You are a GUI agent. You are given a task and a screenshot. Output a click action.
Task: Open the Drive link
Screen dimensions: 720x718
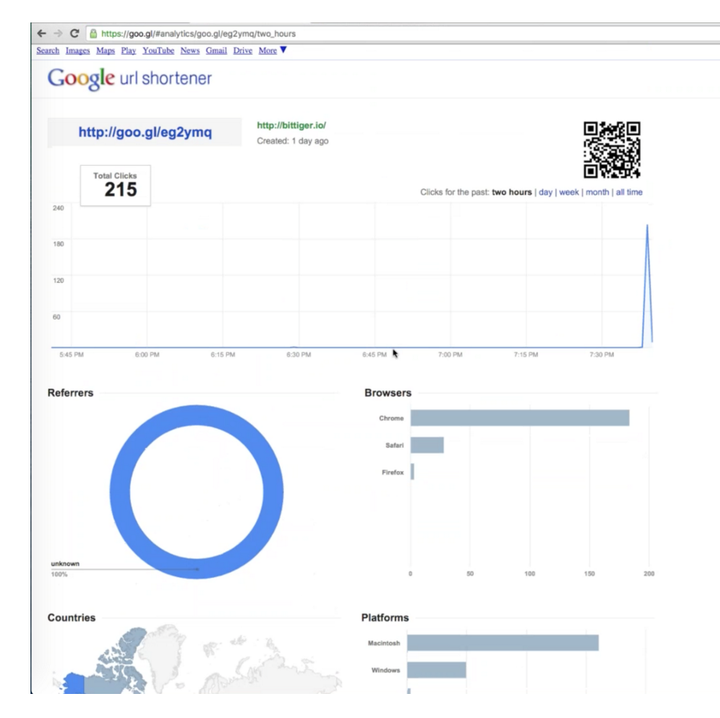(x=242, y=50)
